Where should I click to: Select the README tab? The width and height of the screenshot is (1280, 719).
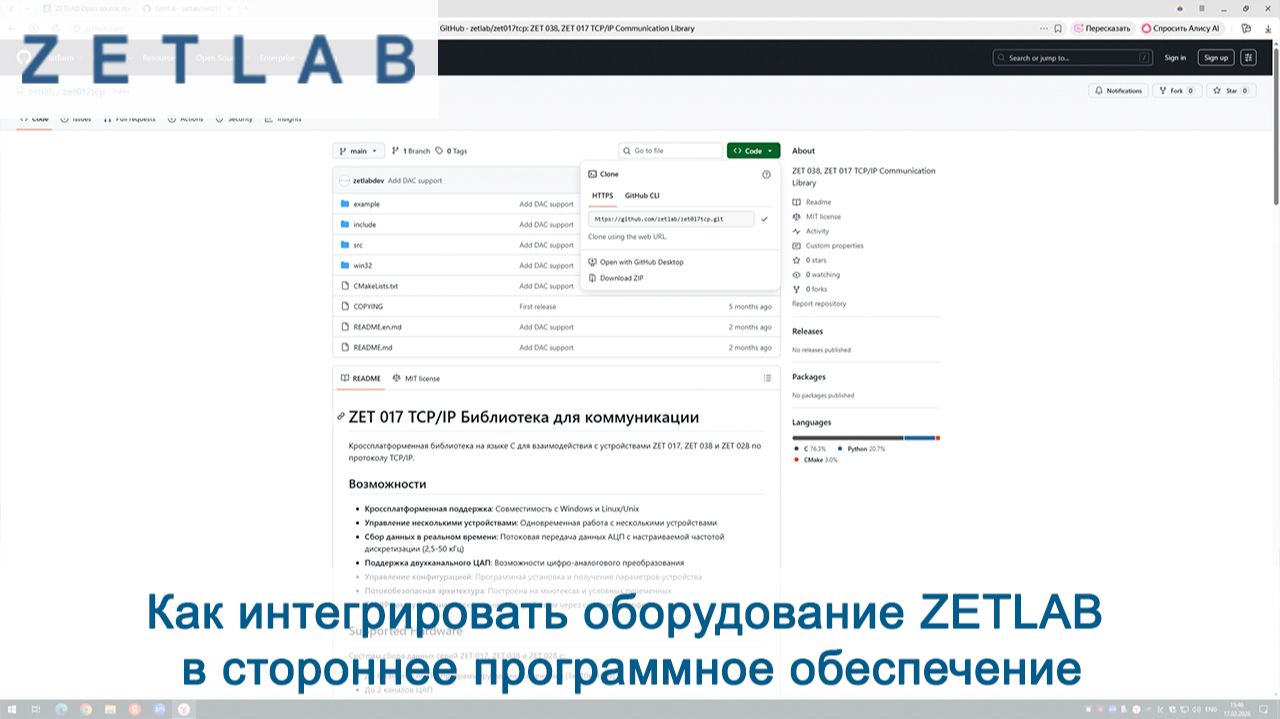[361, 378]
